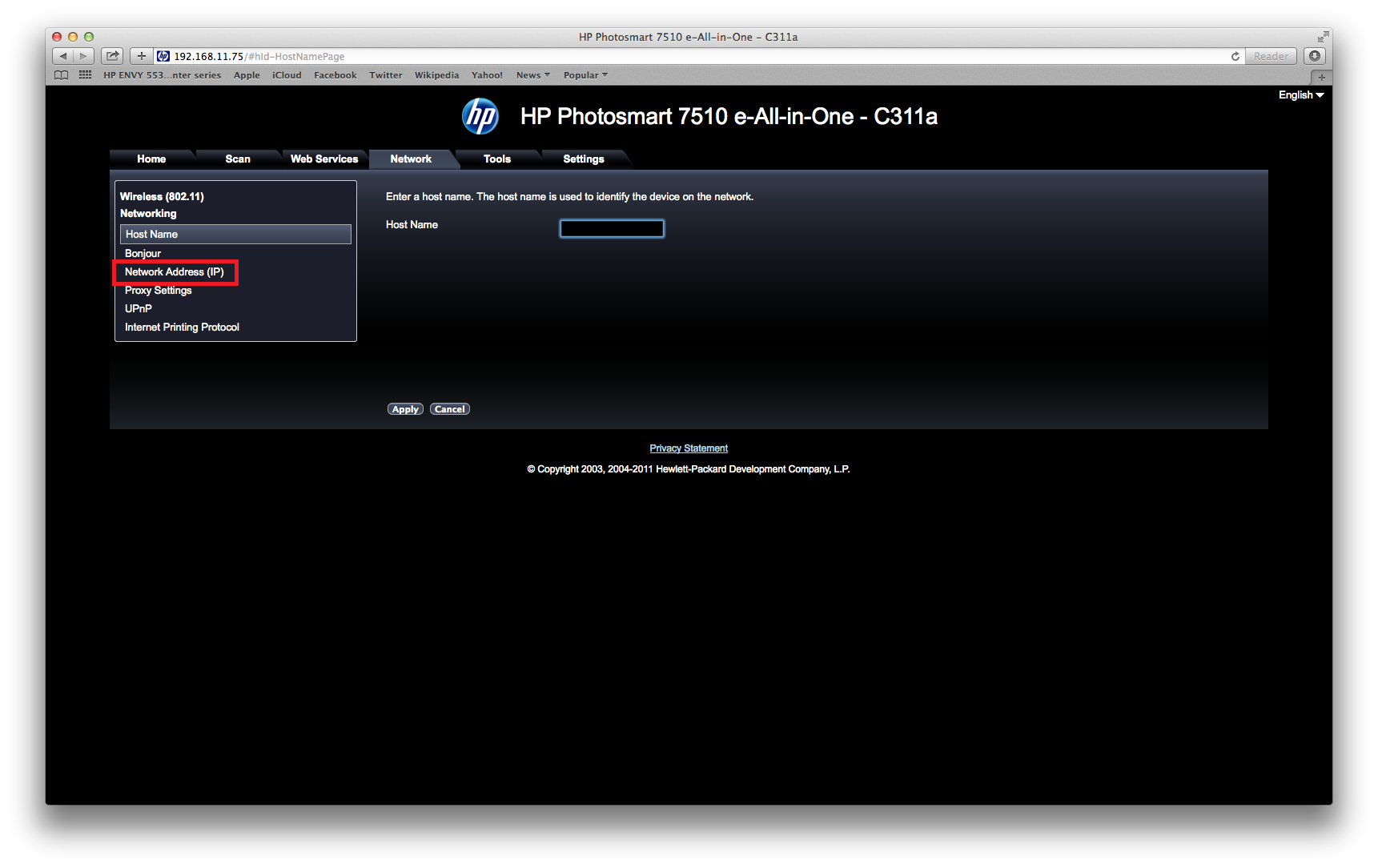Expand the Popular bookmarks folder

pyautogui.click(x=585, y=75)
